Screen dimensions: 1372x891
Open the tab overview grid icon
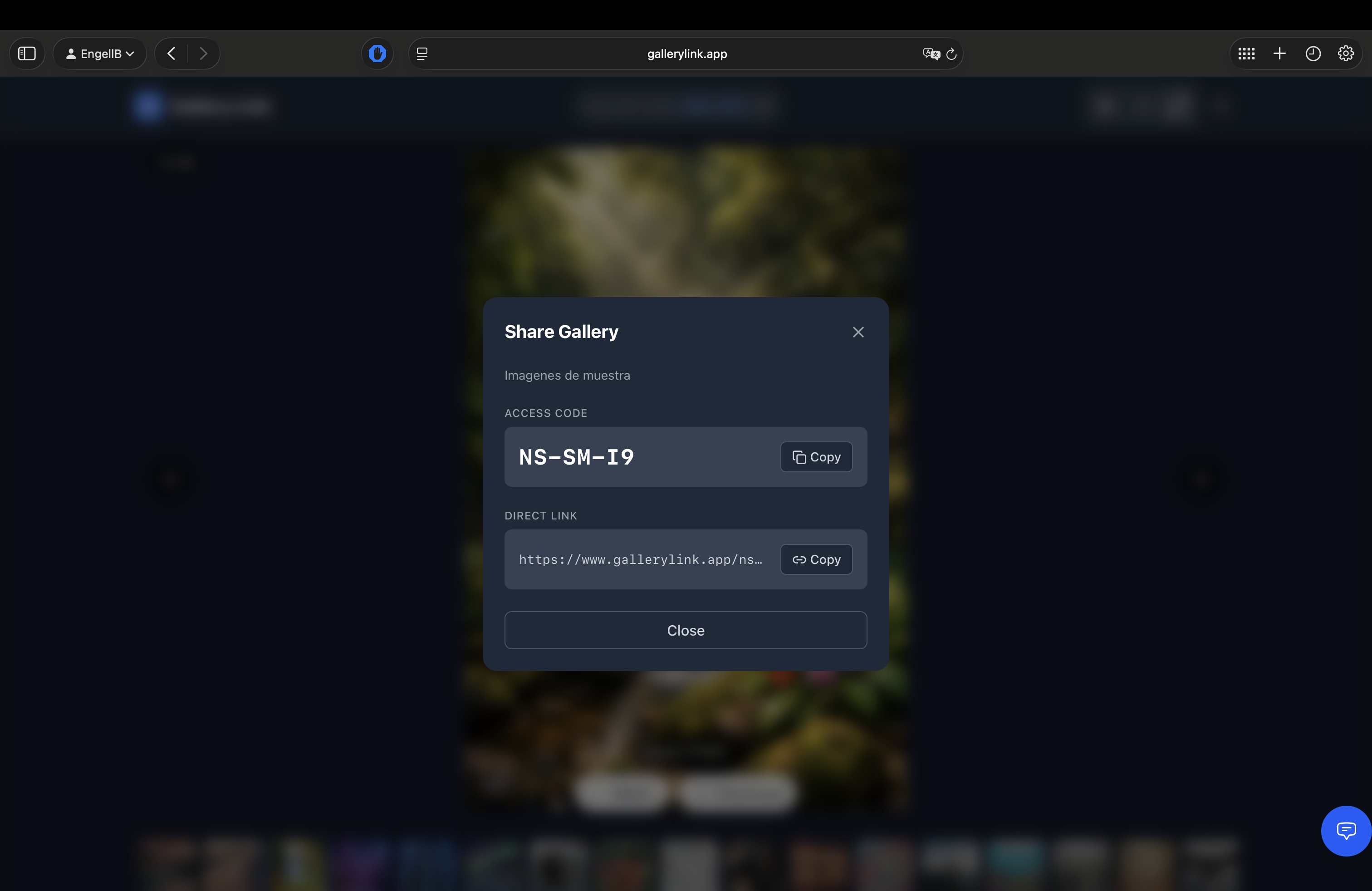tap(1246, 54)
